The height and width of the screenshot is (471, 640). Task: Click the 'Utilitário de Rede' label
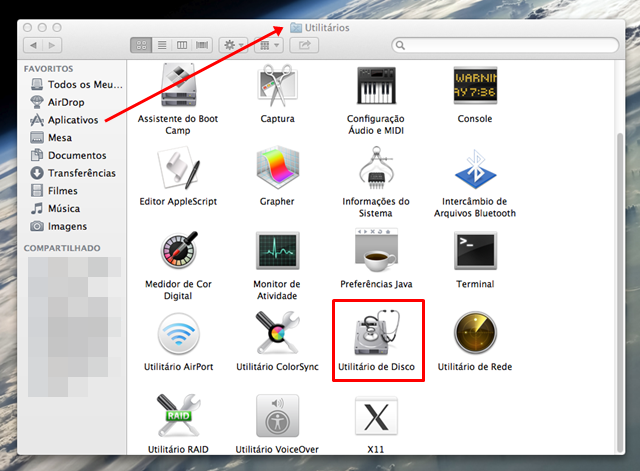pos(475,367)
